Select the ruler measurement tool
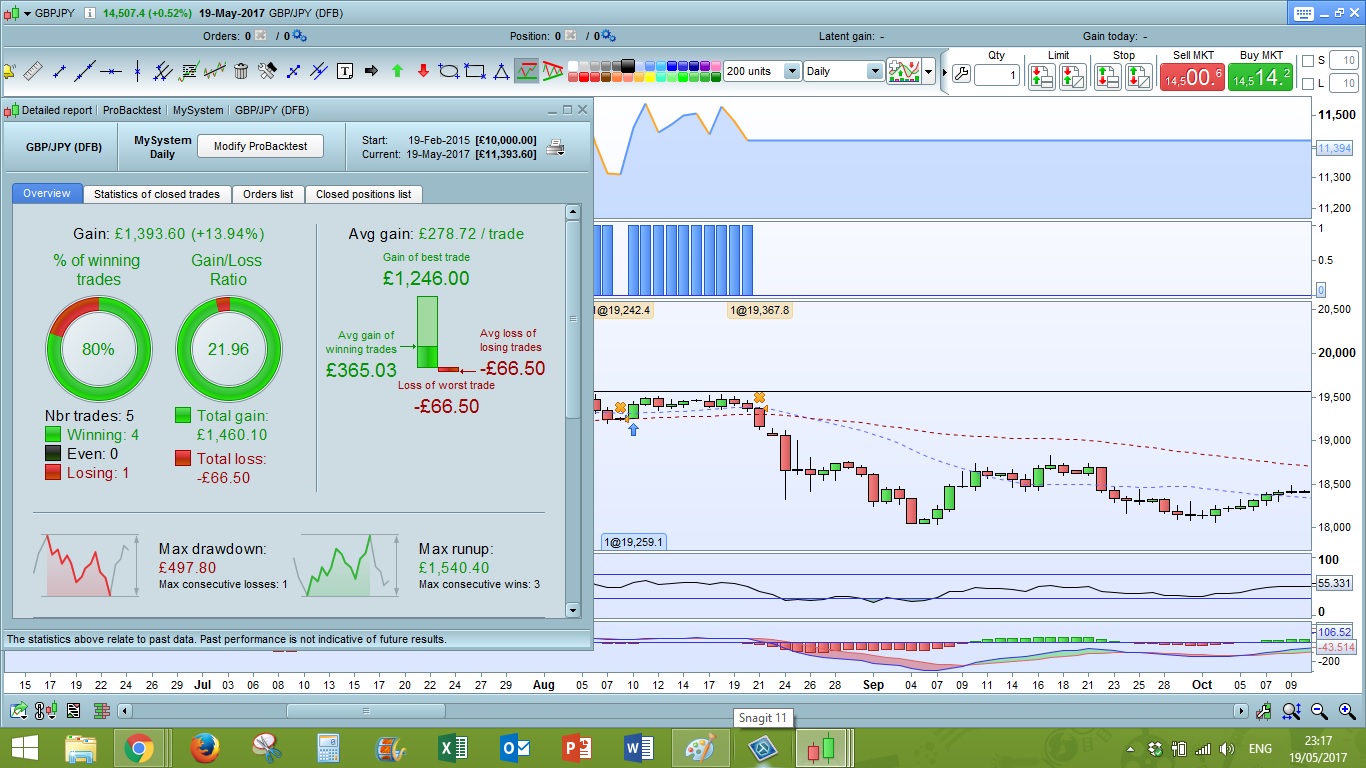 [x=33, y=71]
